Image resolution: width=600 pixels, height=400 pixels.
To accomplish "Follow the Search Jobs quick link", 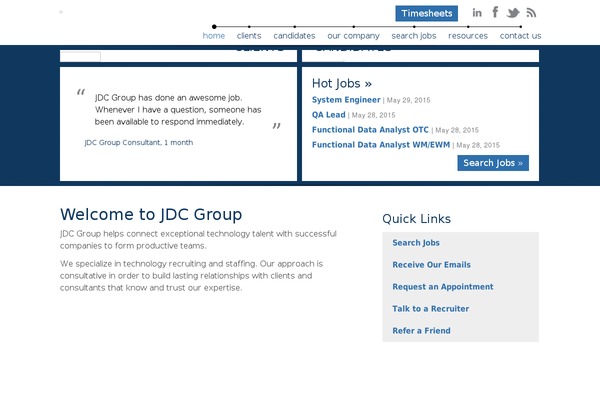I will (x=416, y=243).
